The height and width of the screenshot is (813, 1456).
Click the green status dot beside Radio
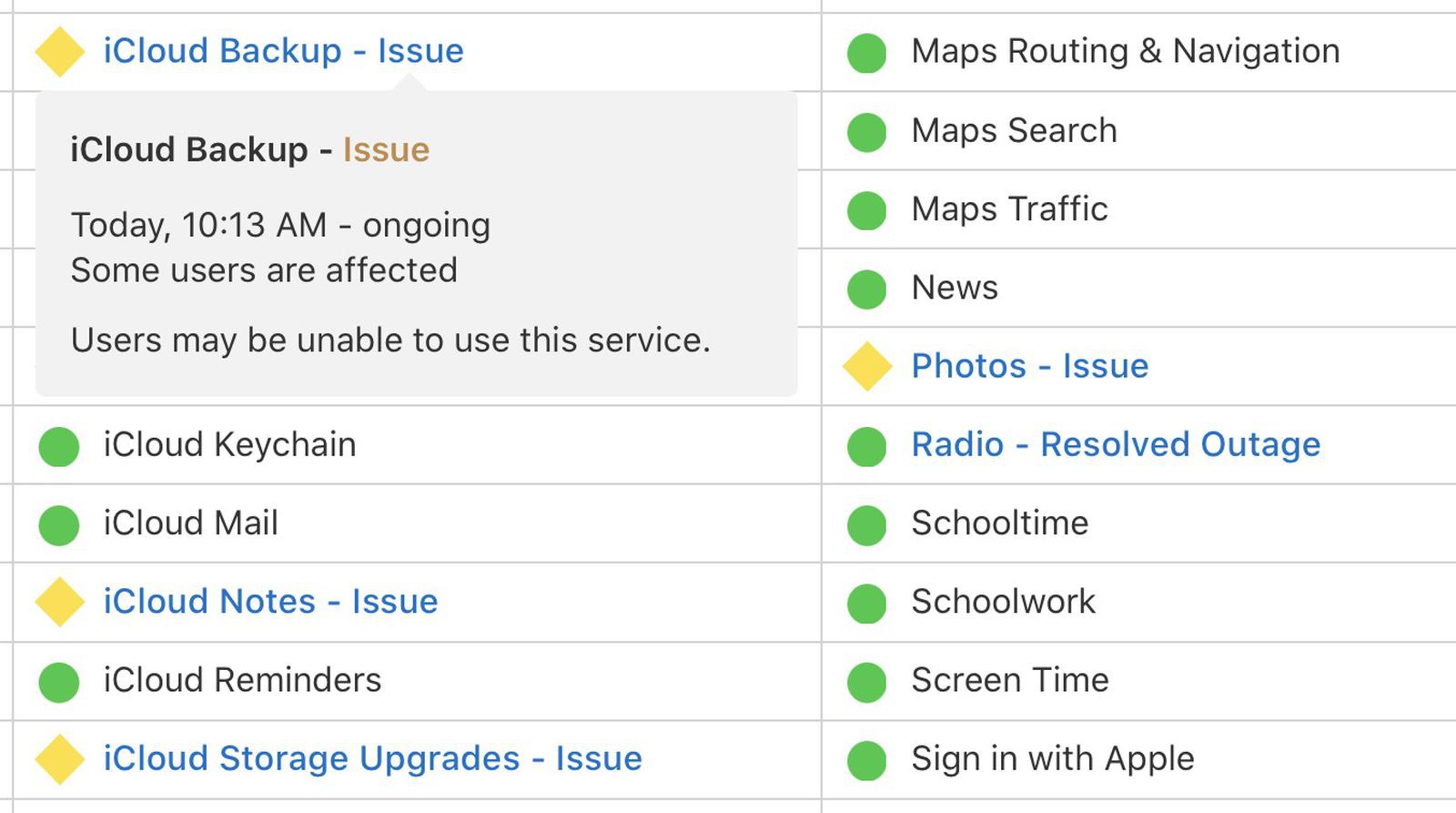tap(866, 446)
